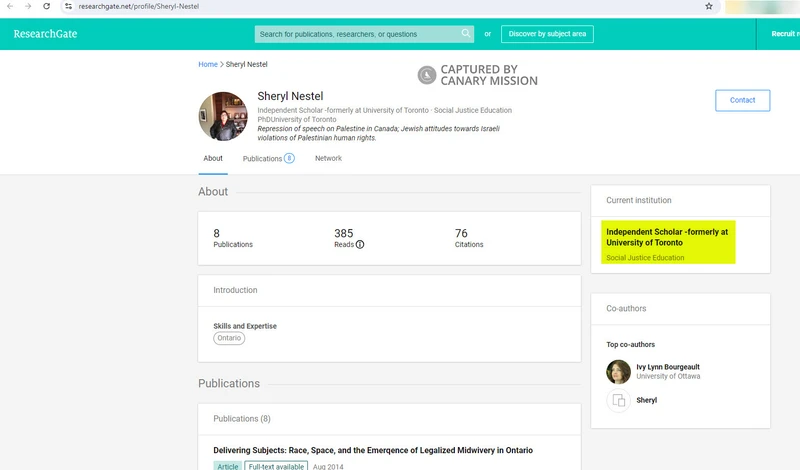Open Independent Scholar institution link
The width and height of the screenshot is (800, 470).
coord(667,237)
